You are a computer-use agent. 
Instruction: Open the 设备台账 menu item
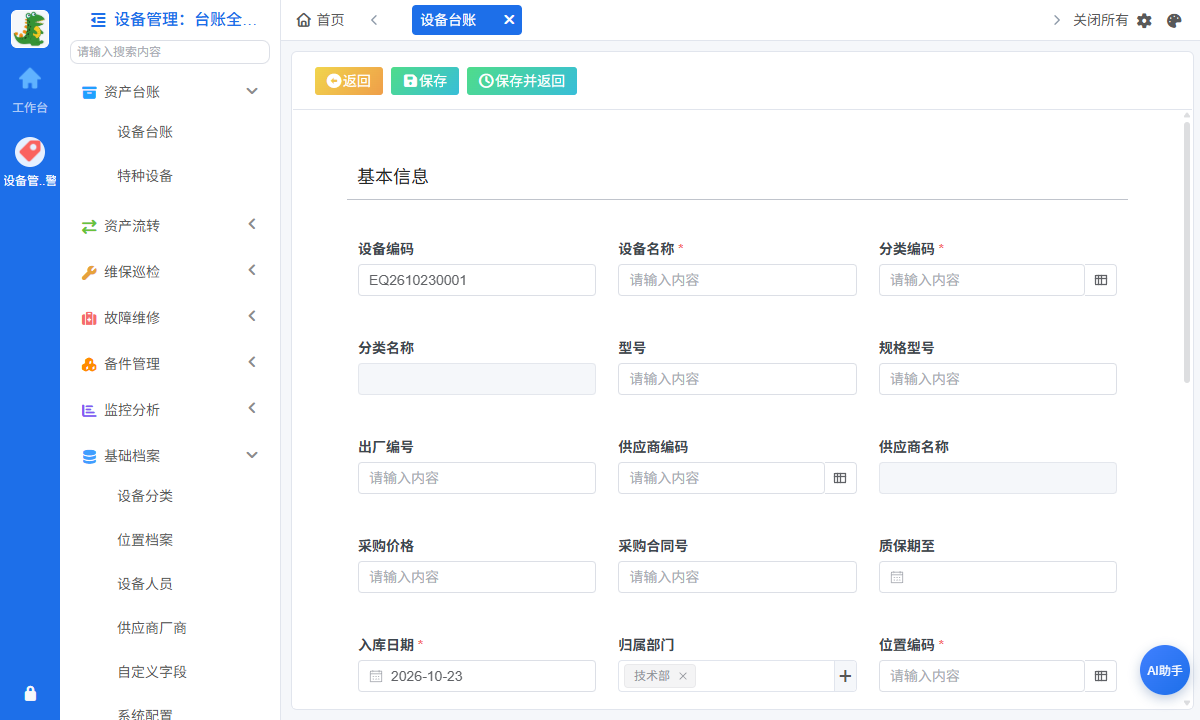pos(145,132)
